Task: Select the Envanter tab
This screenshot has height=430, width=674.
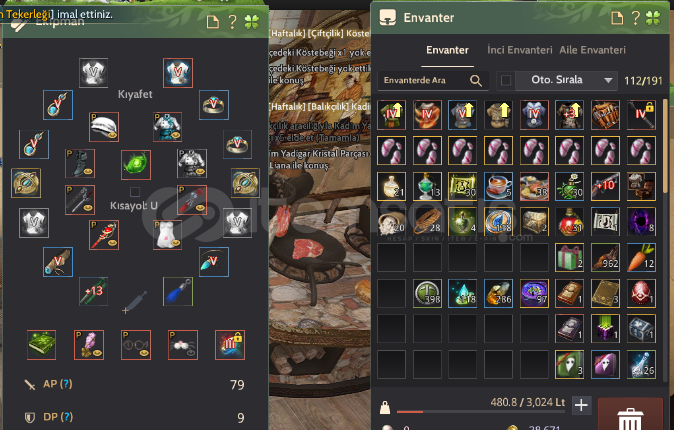Action: pos(447,50)
